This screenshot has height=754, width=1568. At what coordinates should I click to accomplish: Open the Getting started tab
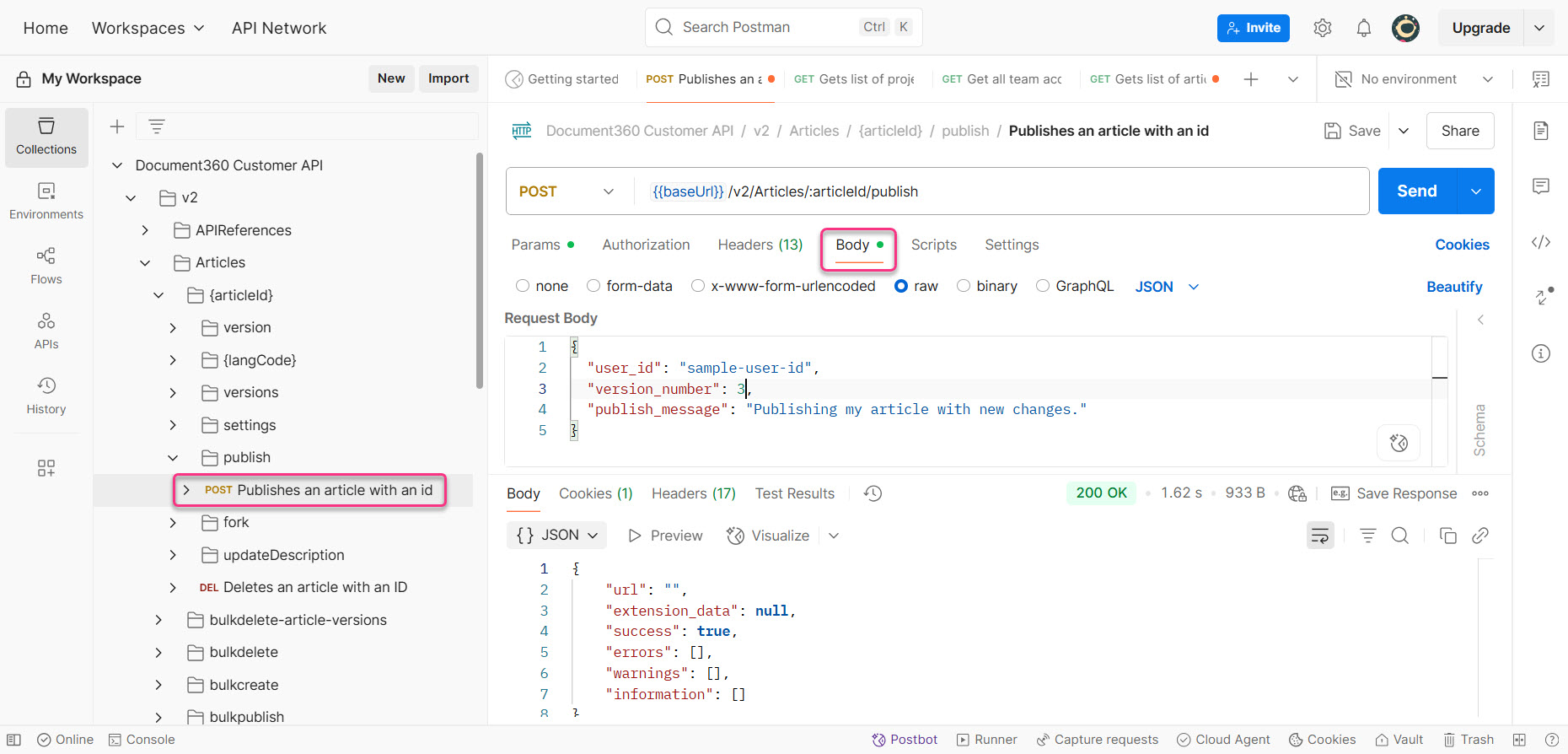click(x=562, y=79)
